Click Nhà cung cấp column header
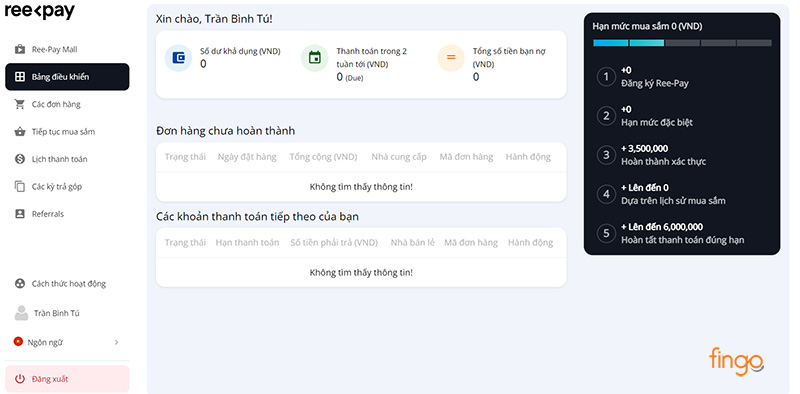Image resolution: width=800 pixels, height=394 pixels. (x=399, y=157)
